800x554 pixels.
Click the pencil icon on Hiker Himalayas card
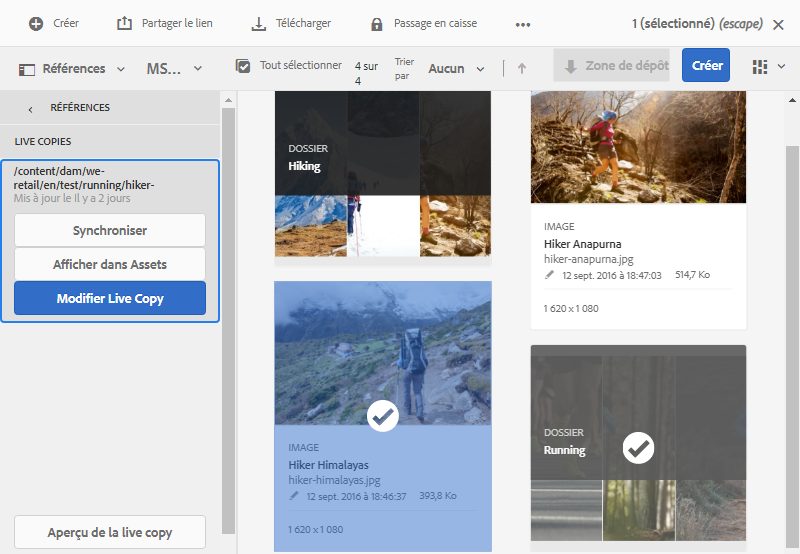tap(294, 496)
